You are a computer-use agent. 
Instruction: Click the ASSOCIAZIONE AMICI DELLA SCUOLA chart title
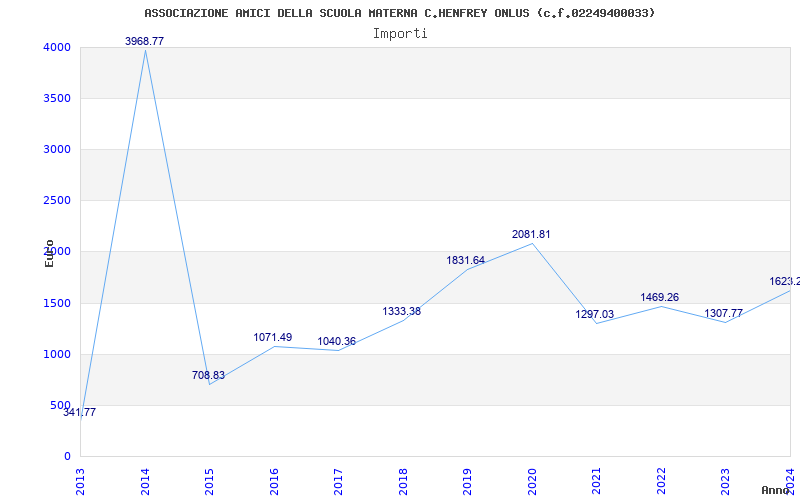[399, 13]
